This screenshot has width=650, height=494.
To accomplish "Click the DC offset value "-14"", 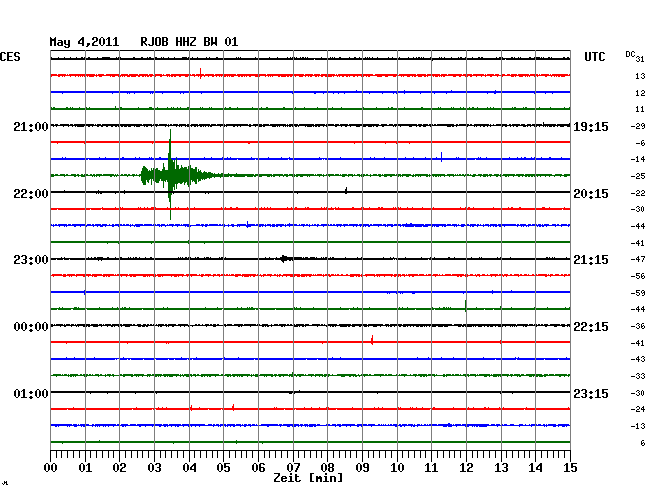I will coord(638,159).
